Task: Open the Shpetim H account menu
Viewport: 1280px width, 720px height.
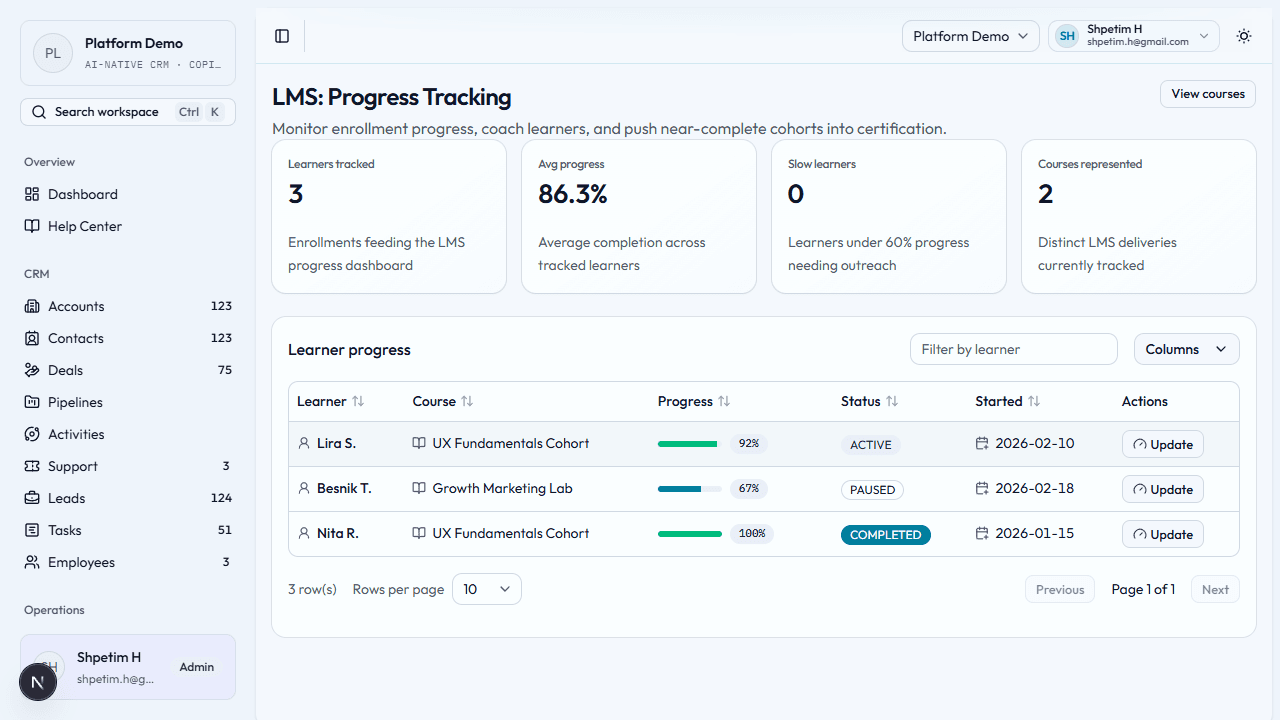Action: [1133, 35]
